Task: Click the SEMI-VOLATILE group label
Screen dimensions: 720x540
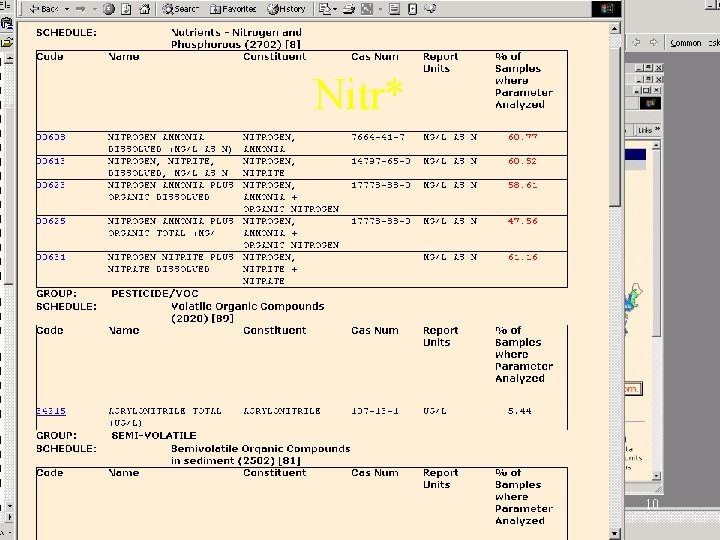Action: [x=154, y=435]
